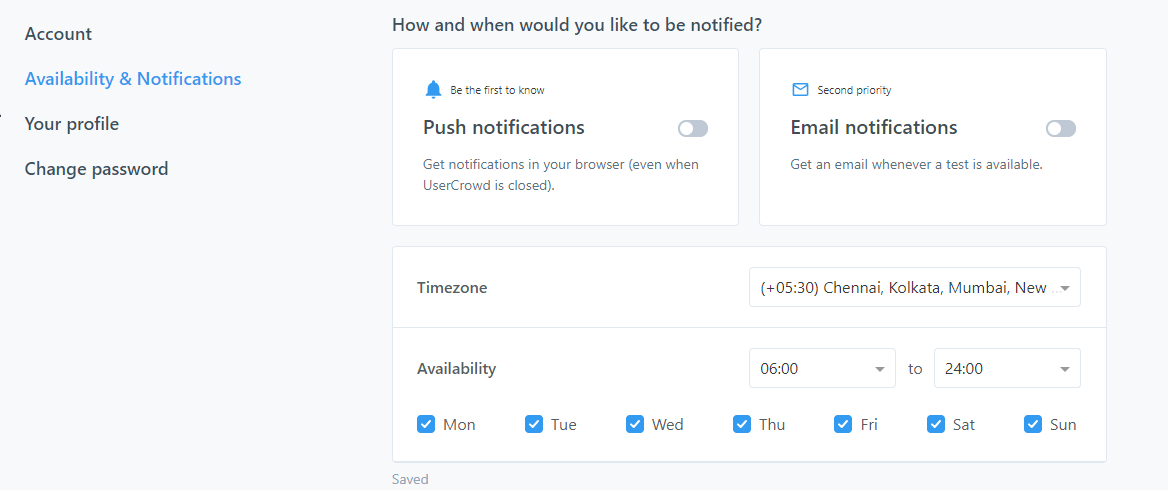Enable the Push notifications toggle

point(692,128)
